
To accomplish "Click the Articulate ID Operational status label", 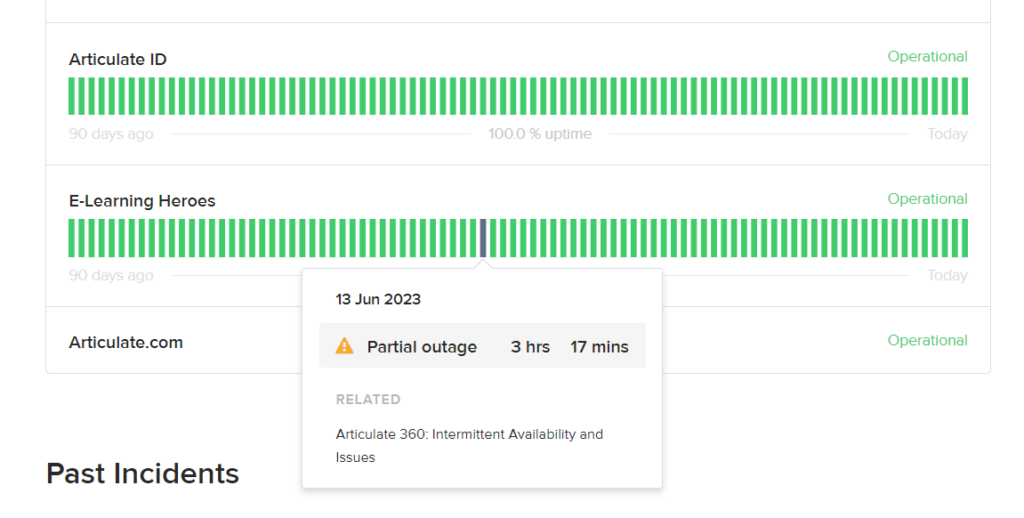I will tap(927, 57).
